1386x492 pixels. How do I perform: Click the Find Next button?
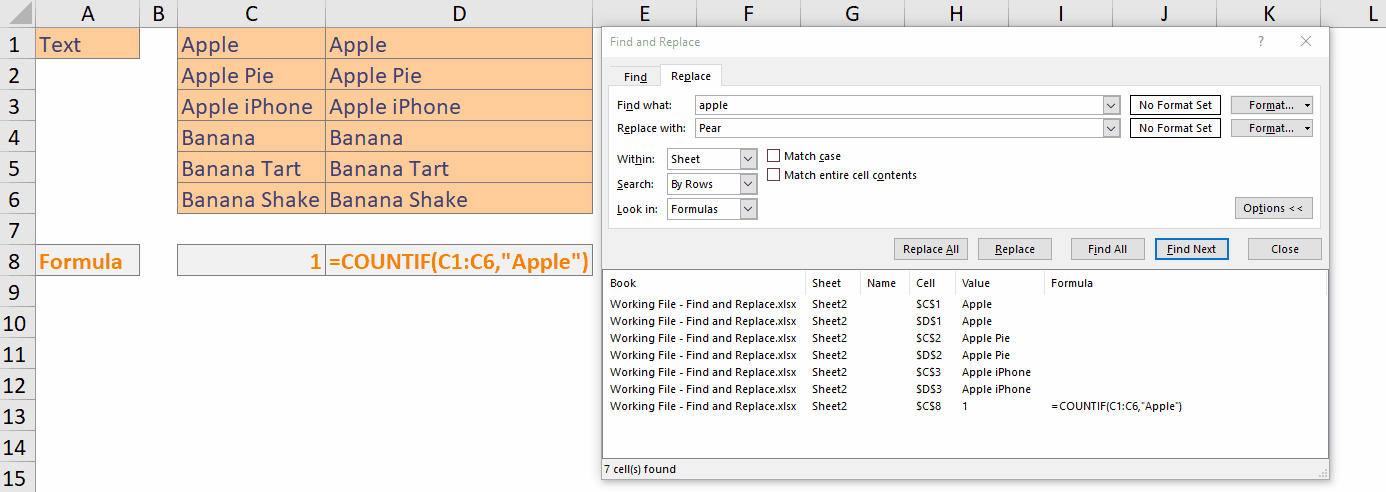pos(1191,249)
